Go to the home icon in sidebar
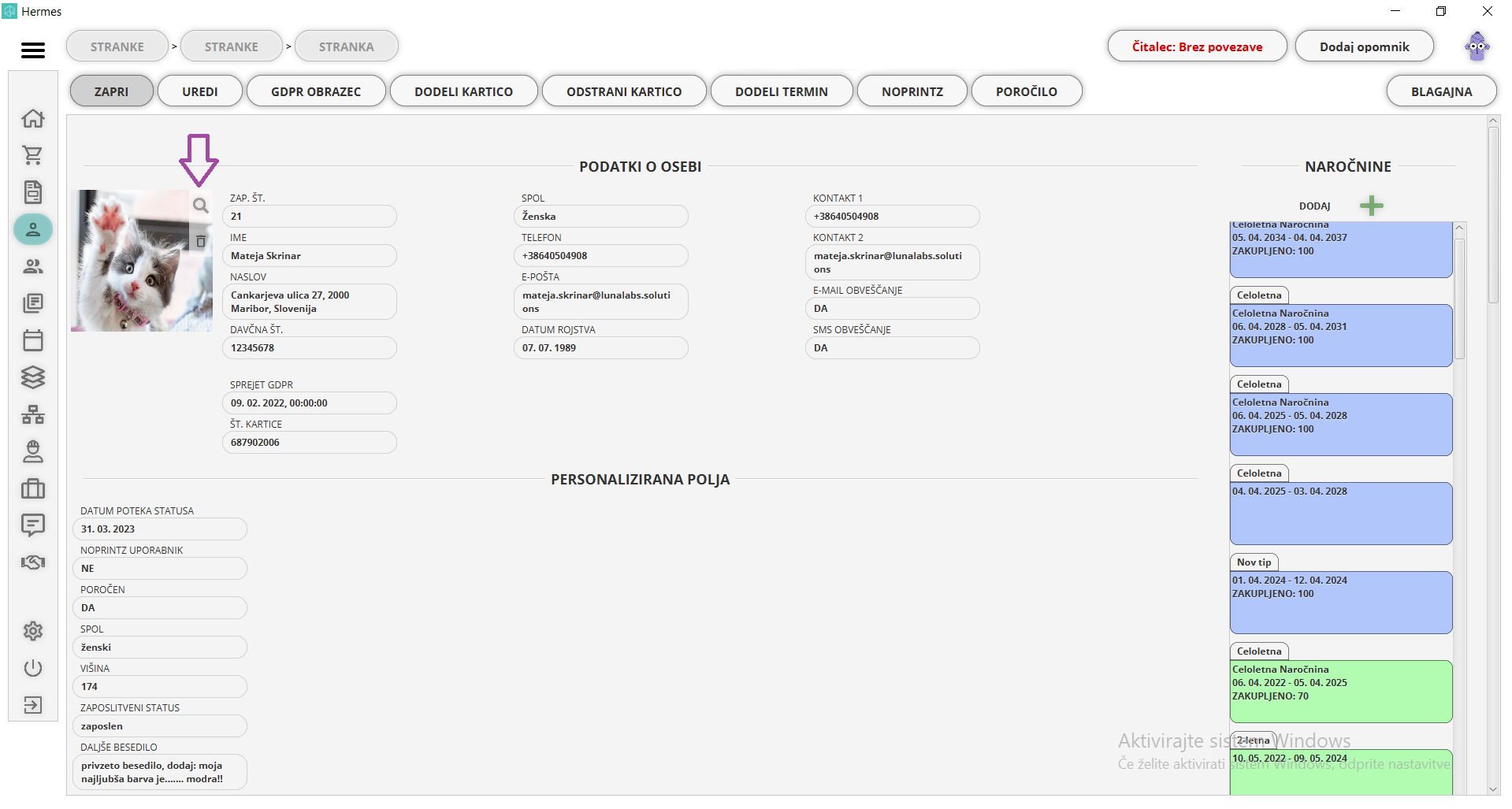The width and height of the screenshot is (1512, 809). point(33,118)
